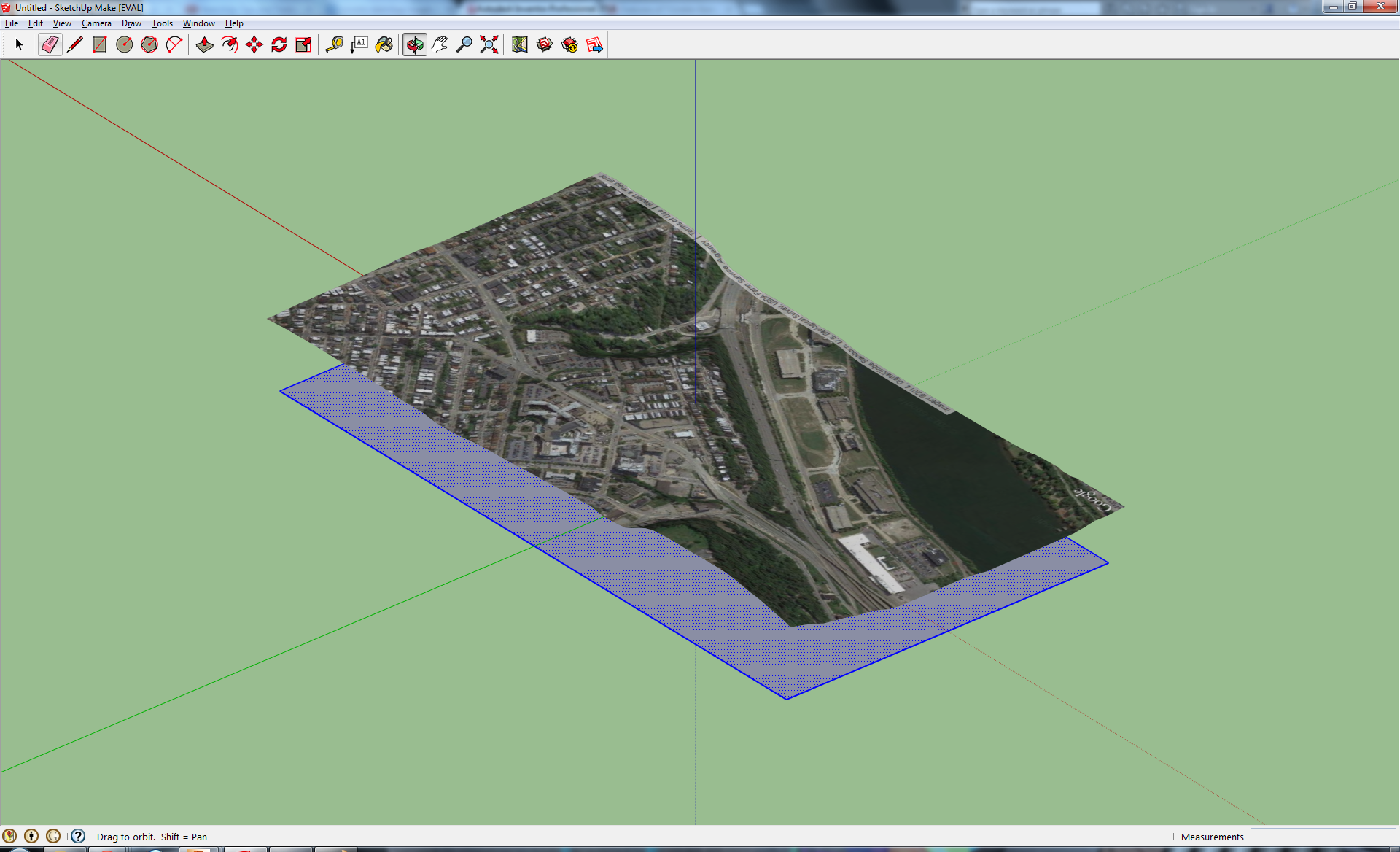The width and height of the screenshot is (1400, 852).
Task: Choose the Select arrow tool
Action: click(x=19, y=44)
